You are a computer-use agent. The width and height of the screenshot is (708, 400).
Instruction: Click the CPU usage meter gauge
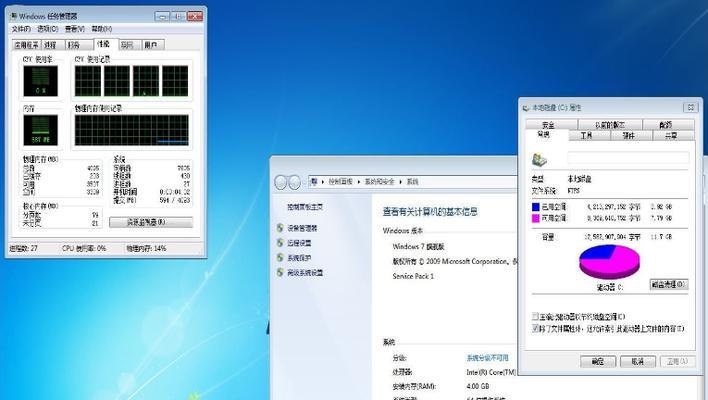pyautogui.click(x=41, y=81)
